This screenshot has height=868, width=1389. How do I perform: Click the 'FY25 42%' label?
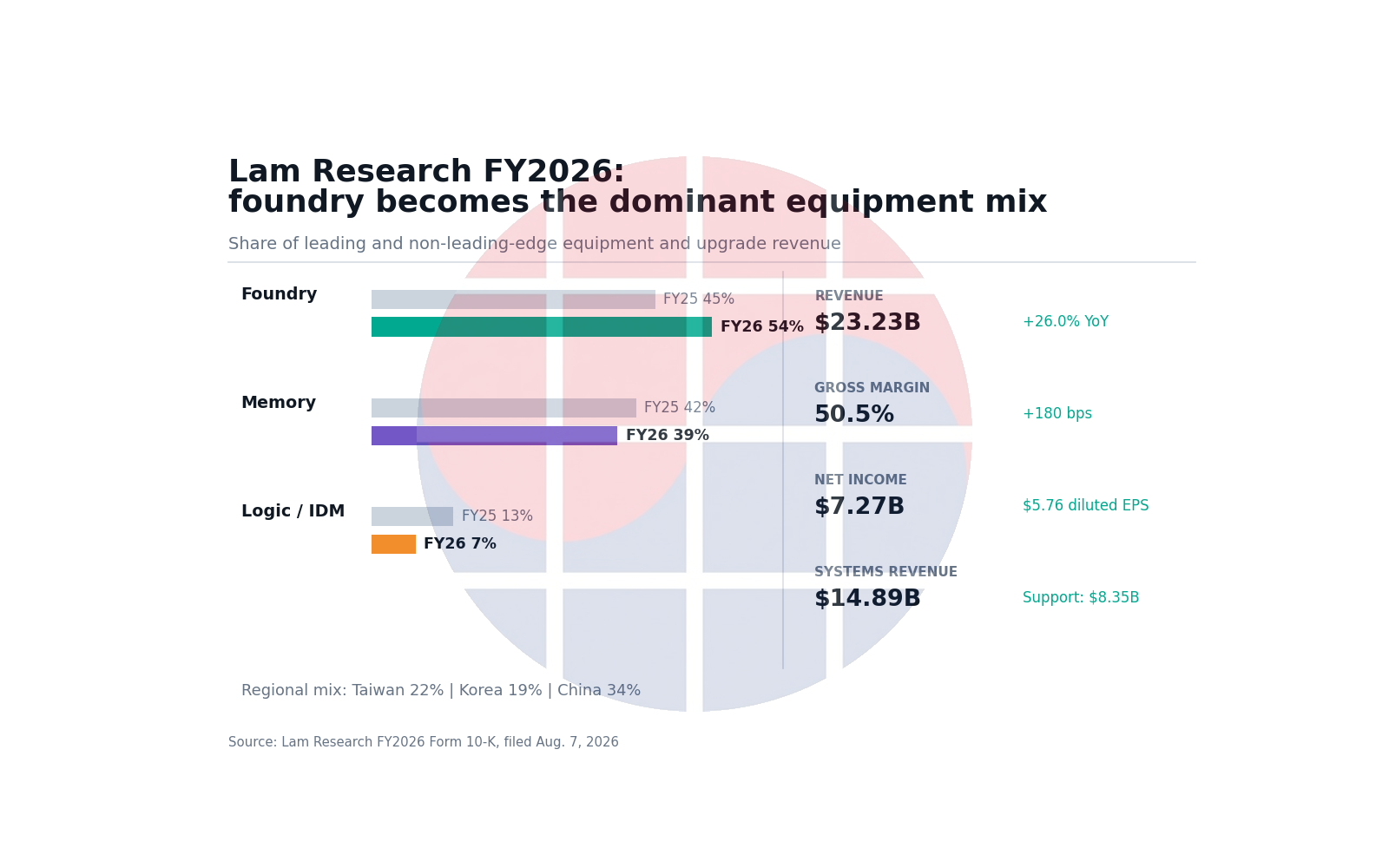680,408
